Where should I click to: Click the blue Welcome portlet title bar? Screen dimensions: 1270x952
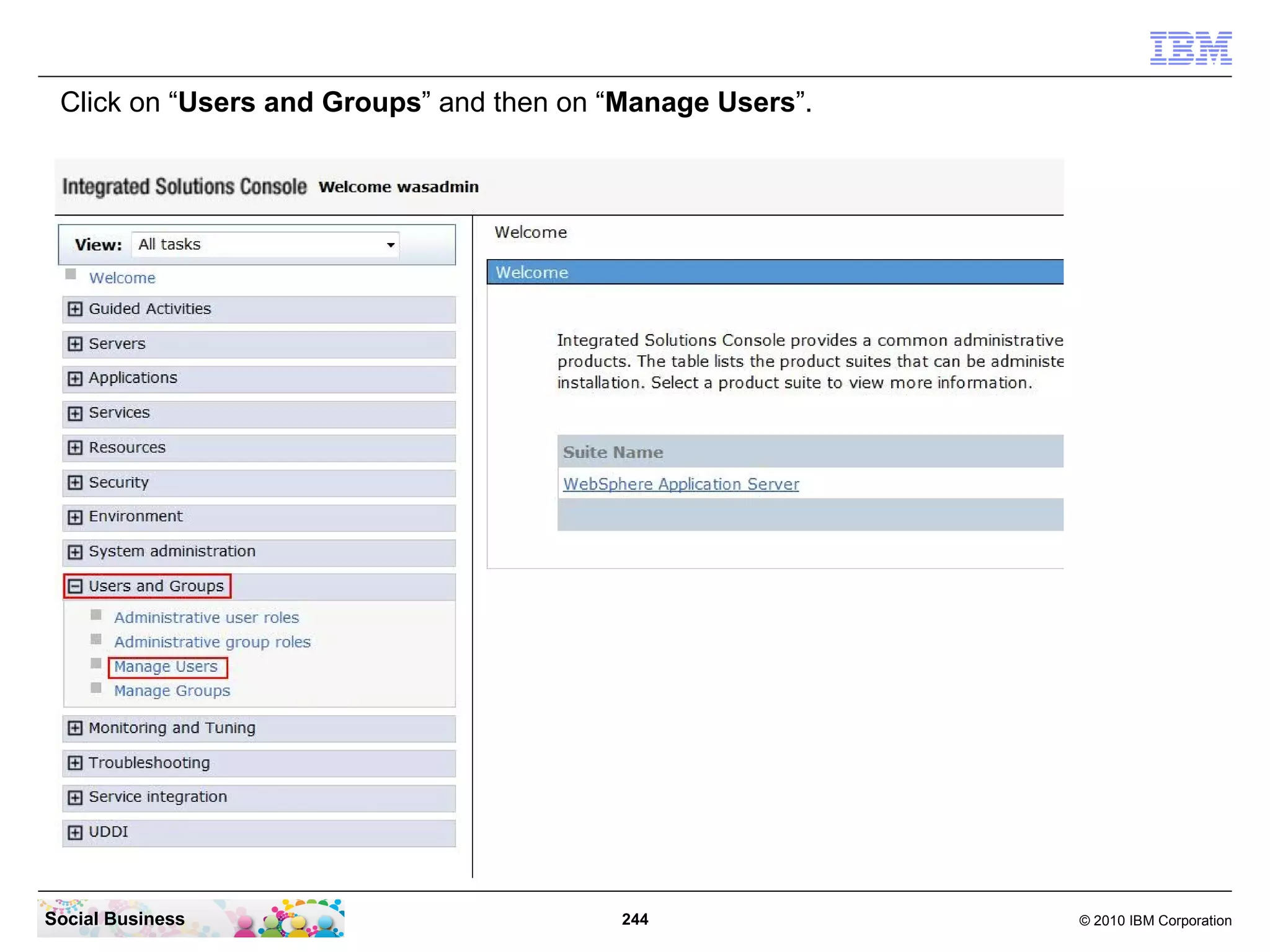tap(775, 272)
